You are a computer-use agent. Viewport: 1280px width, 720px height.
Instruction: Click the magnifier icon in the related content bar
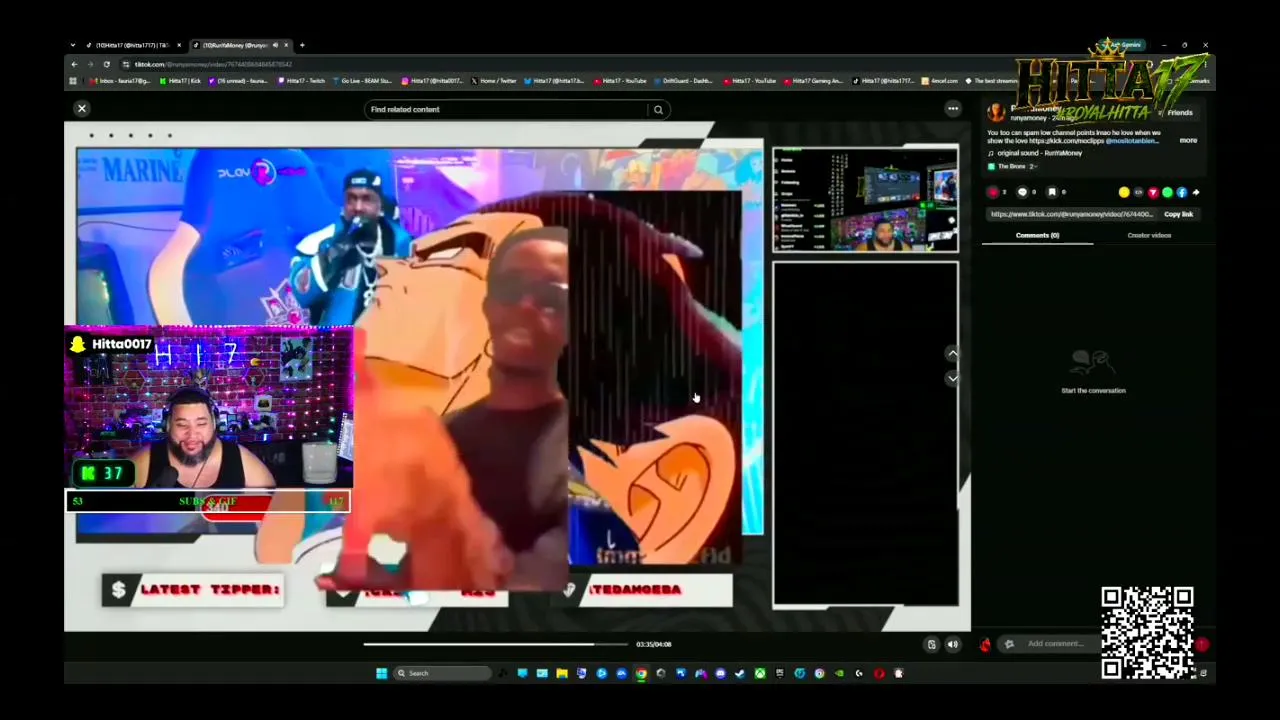point(658,110)
